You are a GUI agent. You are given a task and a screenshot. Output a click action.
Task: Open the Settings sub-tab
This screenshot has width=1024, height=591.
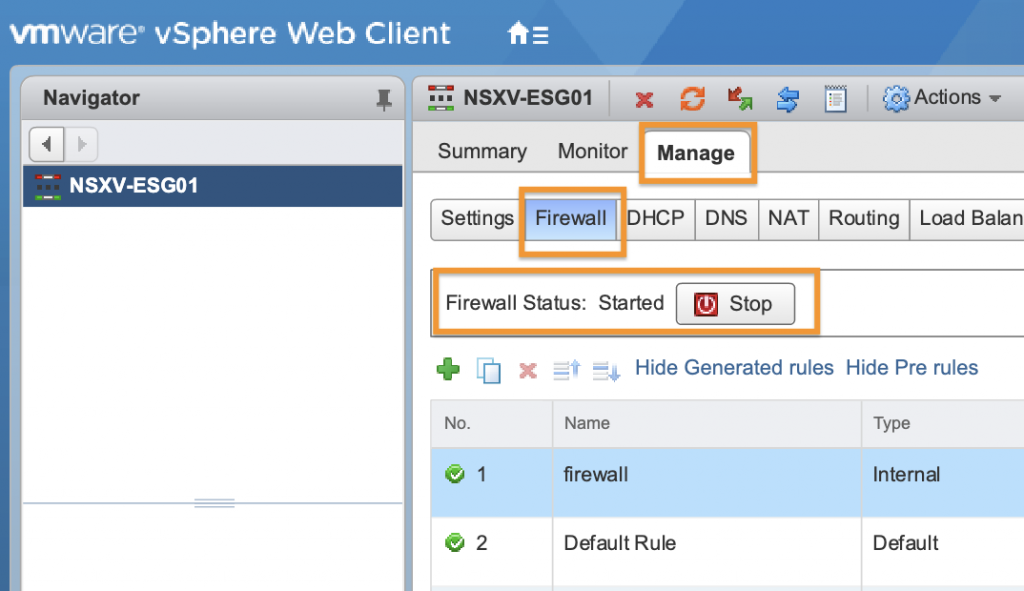pos(477,218)
